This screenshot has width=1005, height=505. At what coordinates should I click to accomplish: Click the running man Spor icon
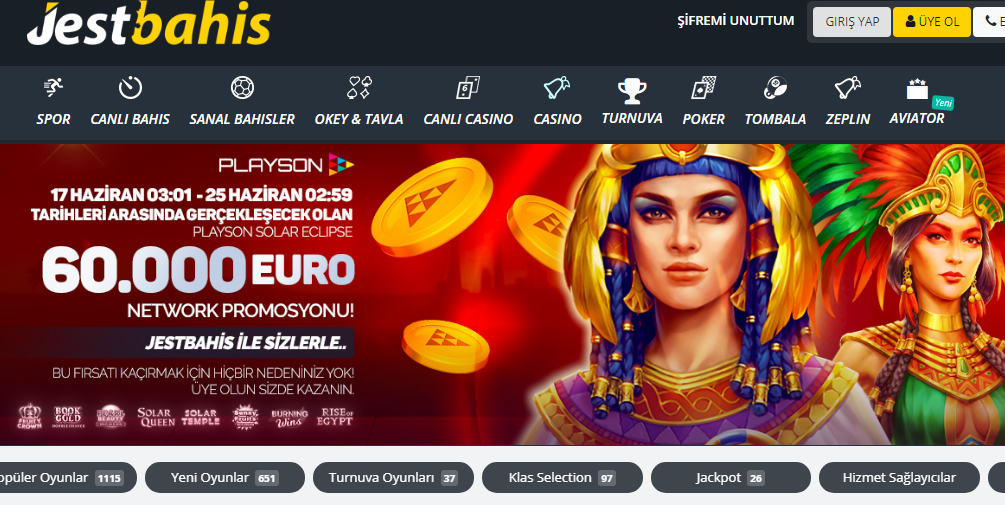pos(54,87)
